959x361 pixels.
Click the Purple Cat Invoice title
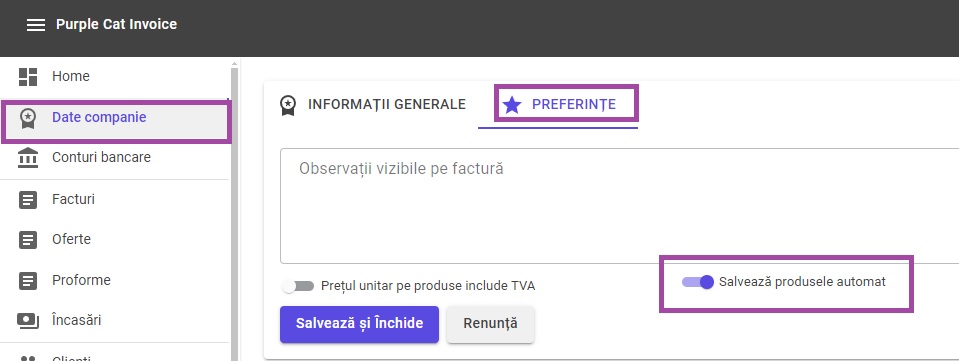coord(116,24)
